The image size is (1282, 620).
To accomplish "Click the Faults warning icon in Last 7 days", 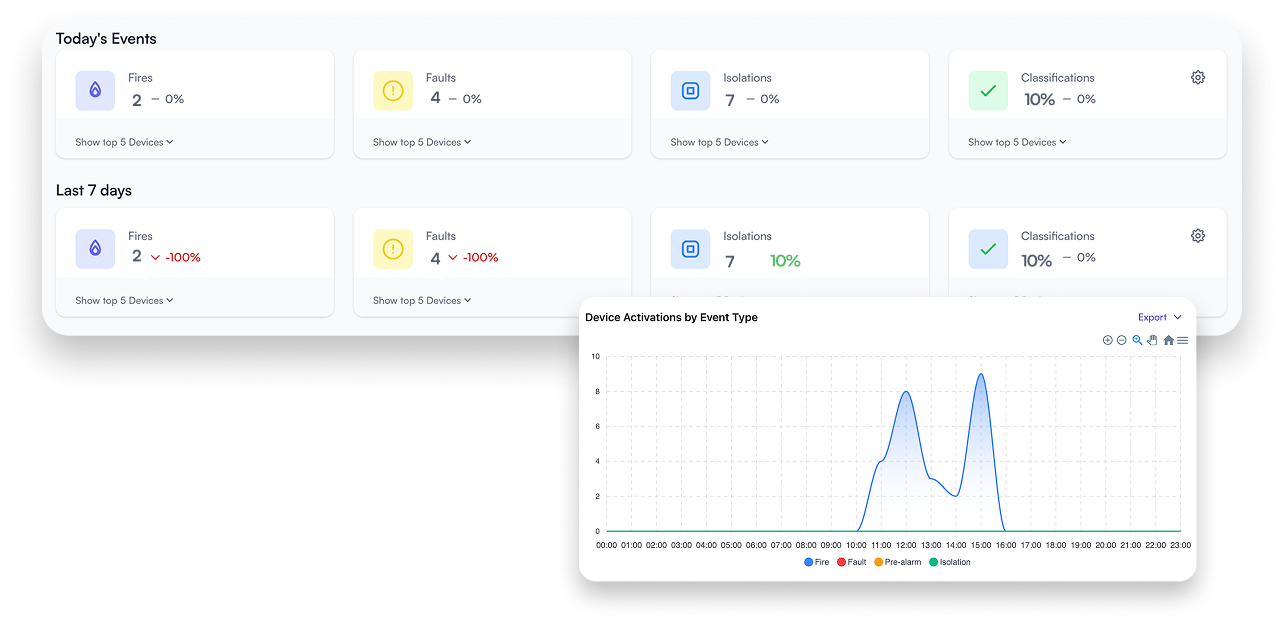I will coord(393,249).
